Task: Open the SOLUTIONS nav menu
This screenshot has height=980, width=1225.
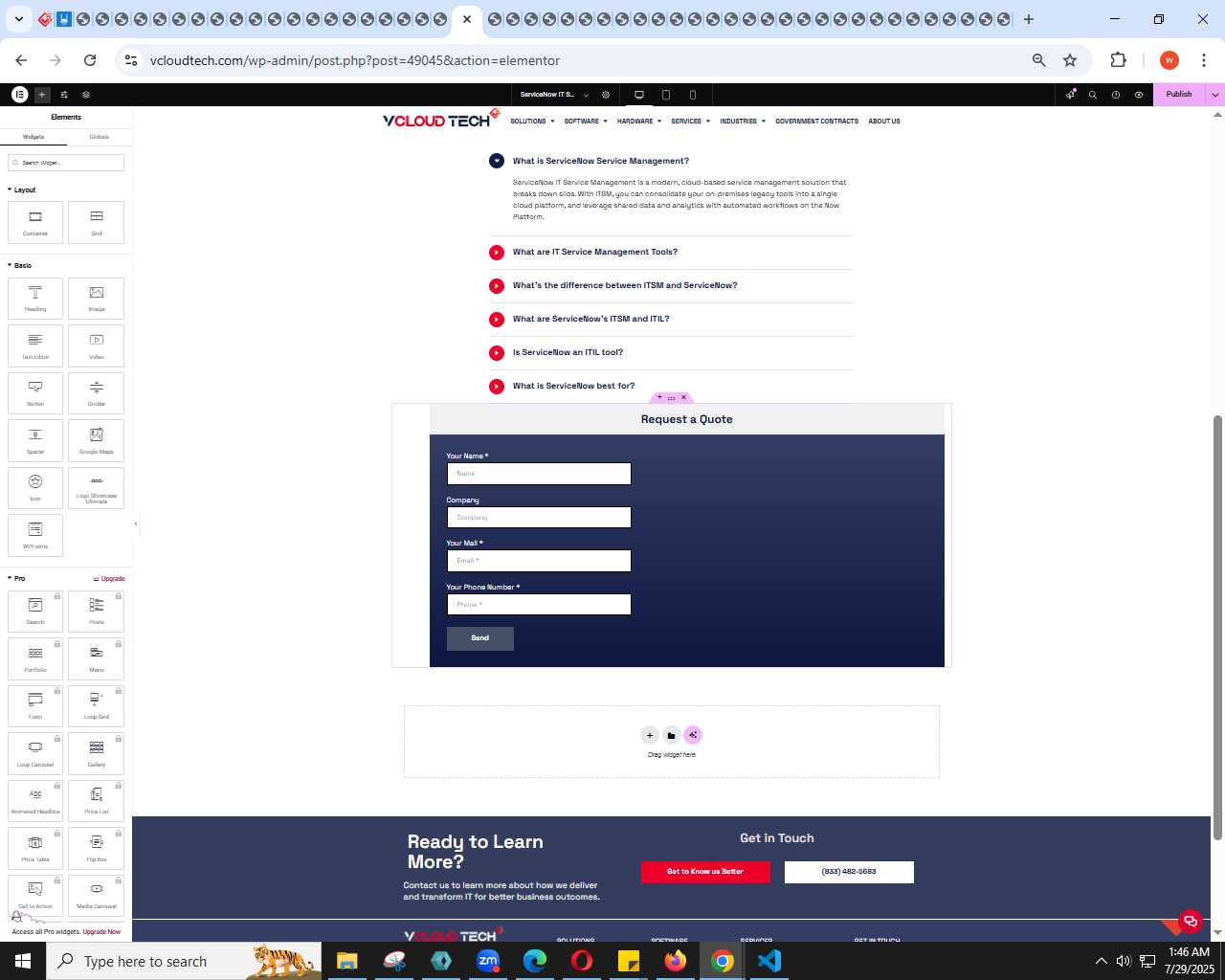Action: click(532, 122)
